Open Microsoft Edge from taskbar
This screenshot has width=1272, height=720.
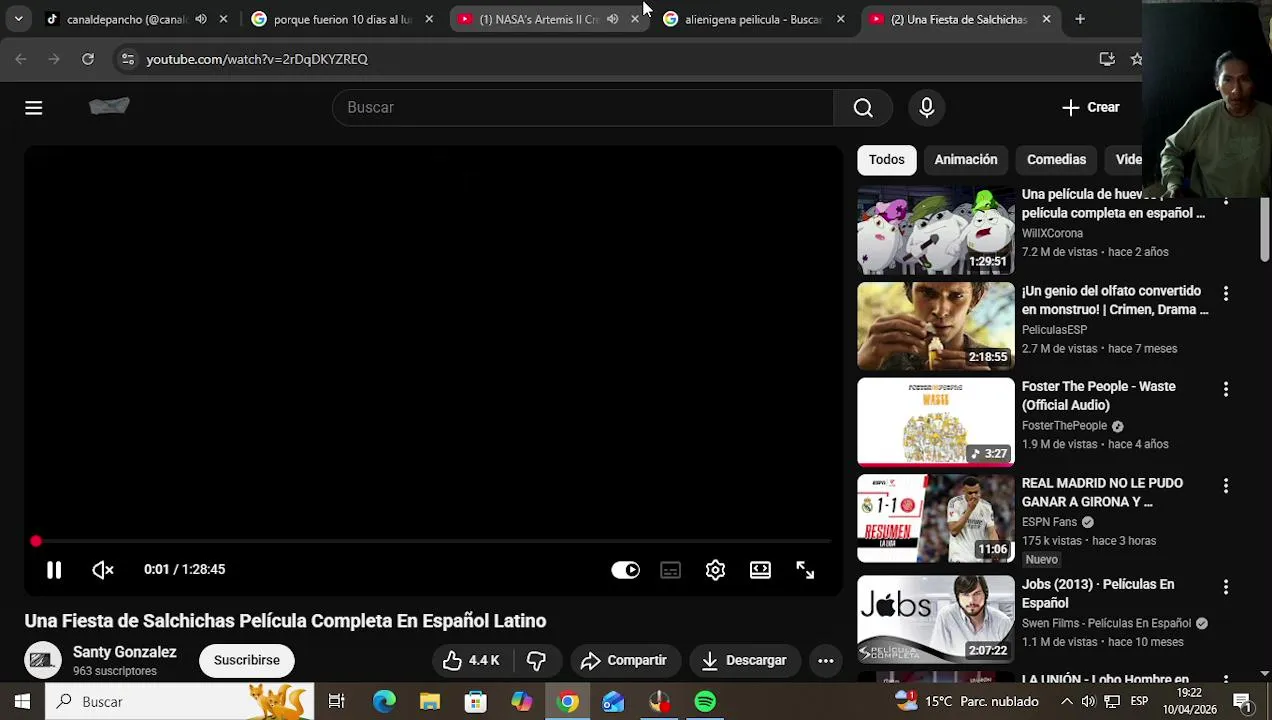[384, 702]
